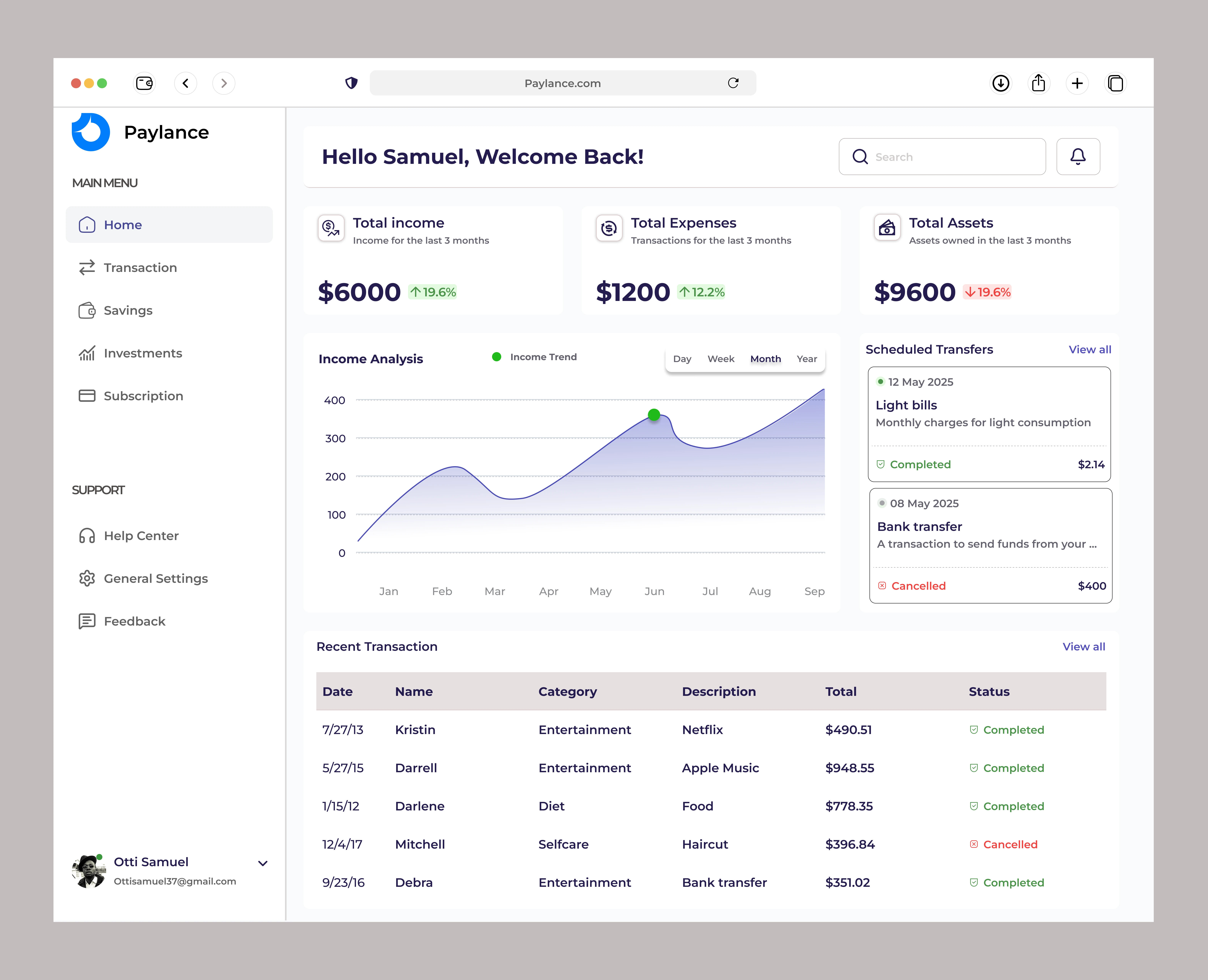1208x980 pixels.
Task: Switch chart range to Week
Action: (721, 359)
